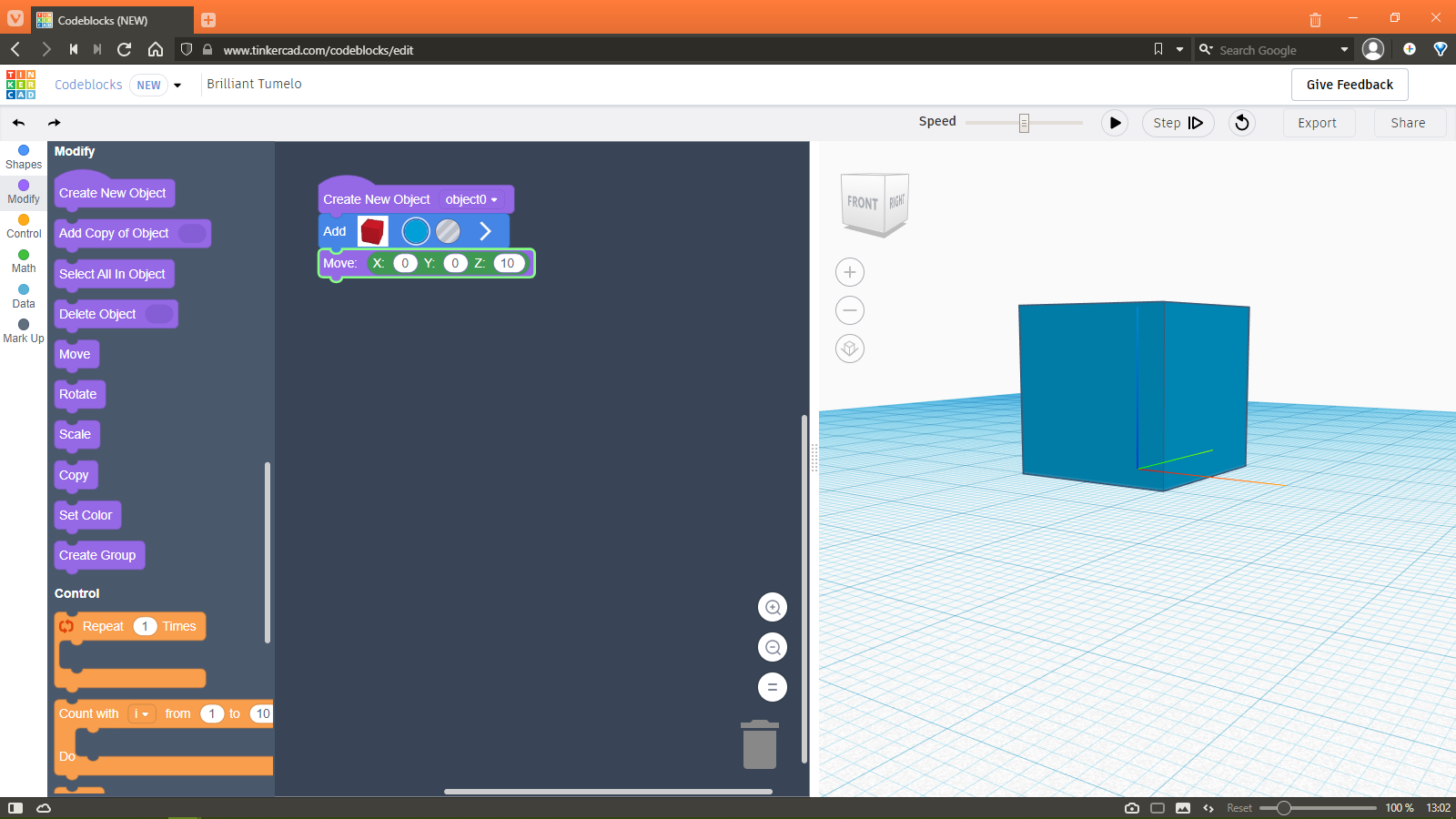Image resolution: width=1456 pixels, height=819 pixels.
Task: Toggle the browser side panel
Action: tap(15, 808)
